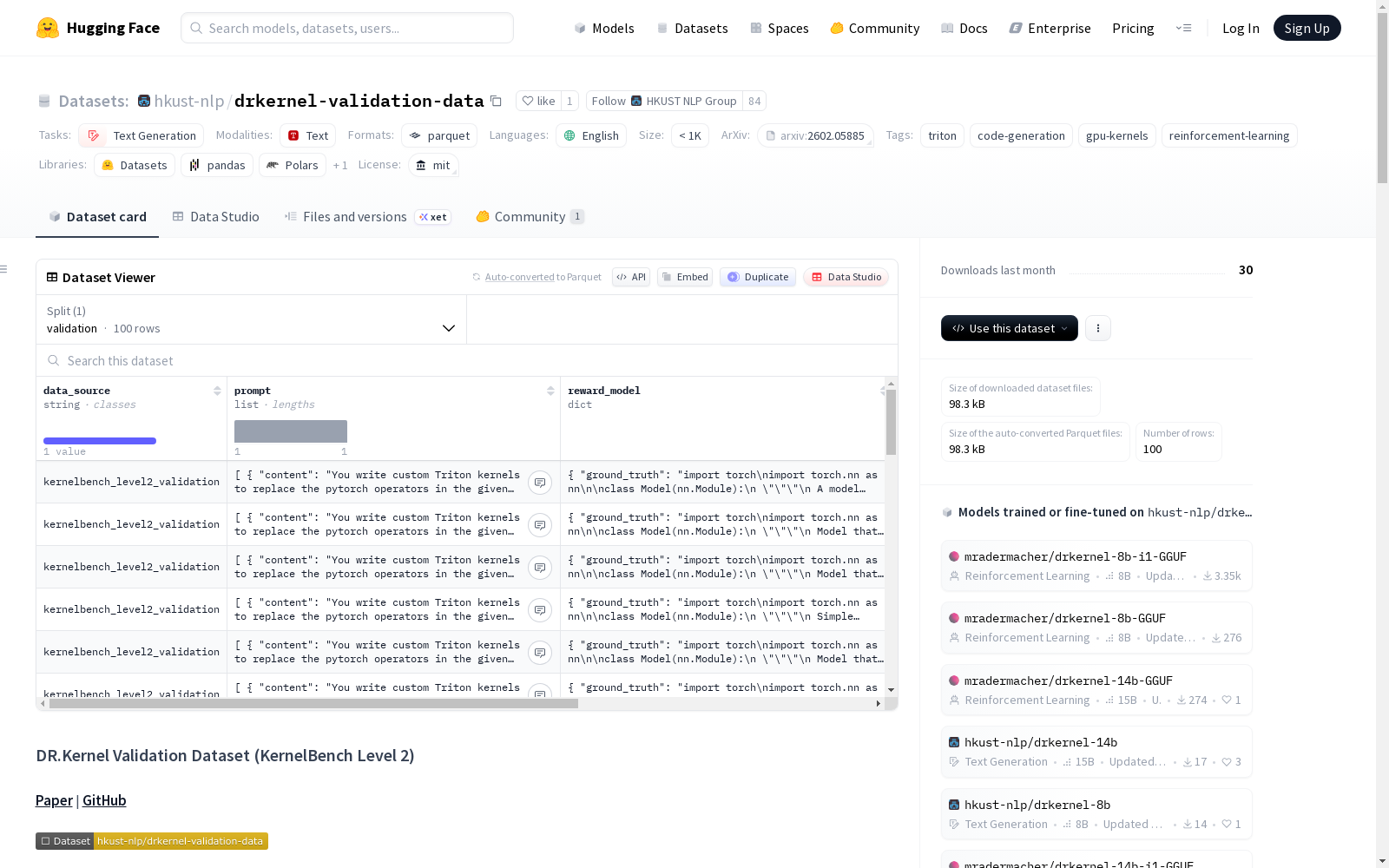This screenshot has width=1389, height=868.
Task: Open the arxiv:2602.05885 link
Action: click(815, 135)
